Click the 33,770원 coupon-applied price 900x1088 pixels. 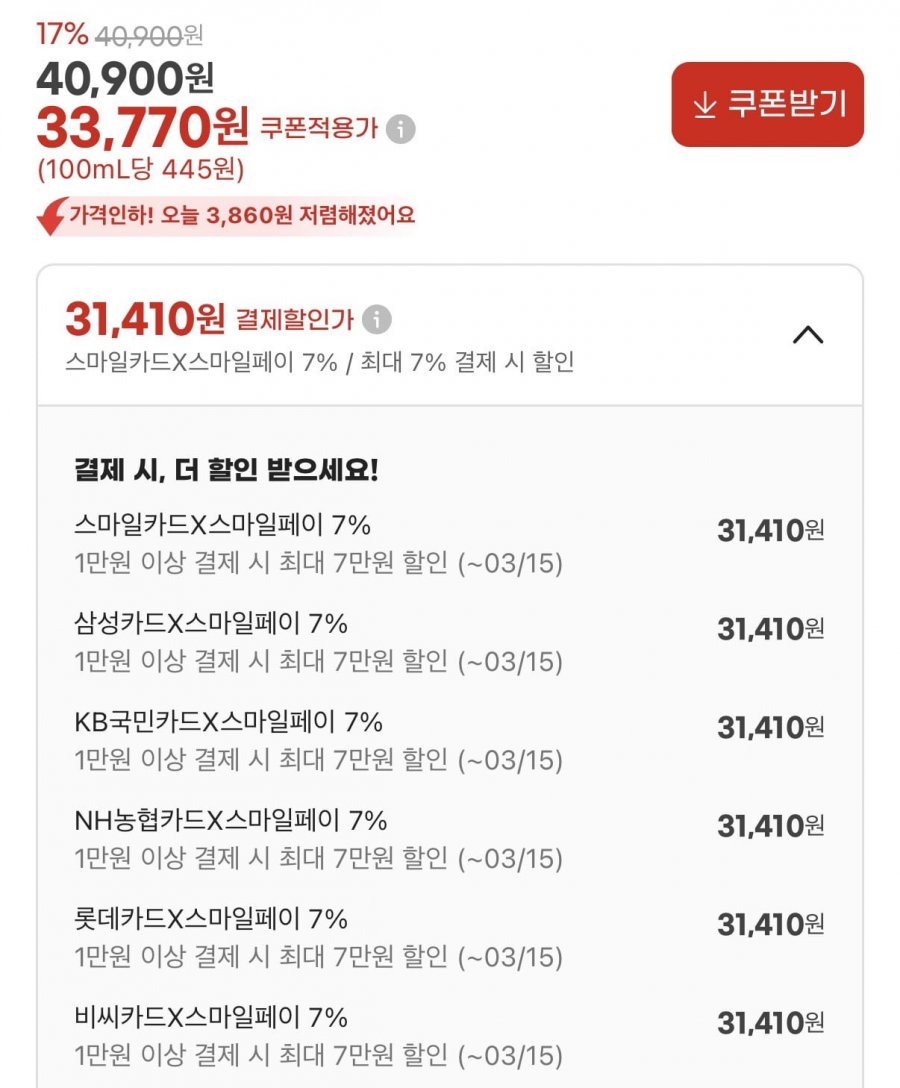[142, 127]
